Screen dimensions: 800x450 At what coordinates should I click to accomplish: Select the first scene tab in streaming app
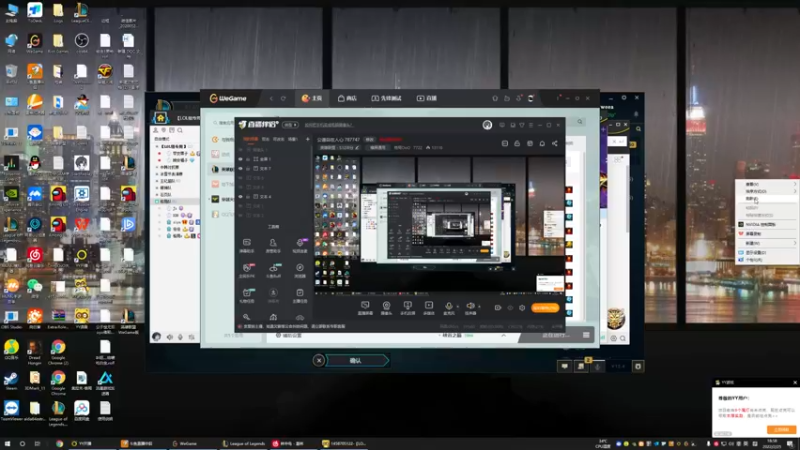(250, 139)
